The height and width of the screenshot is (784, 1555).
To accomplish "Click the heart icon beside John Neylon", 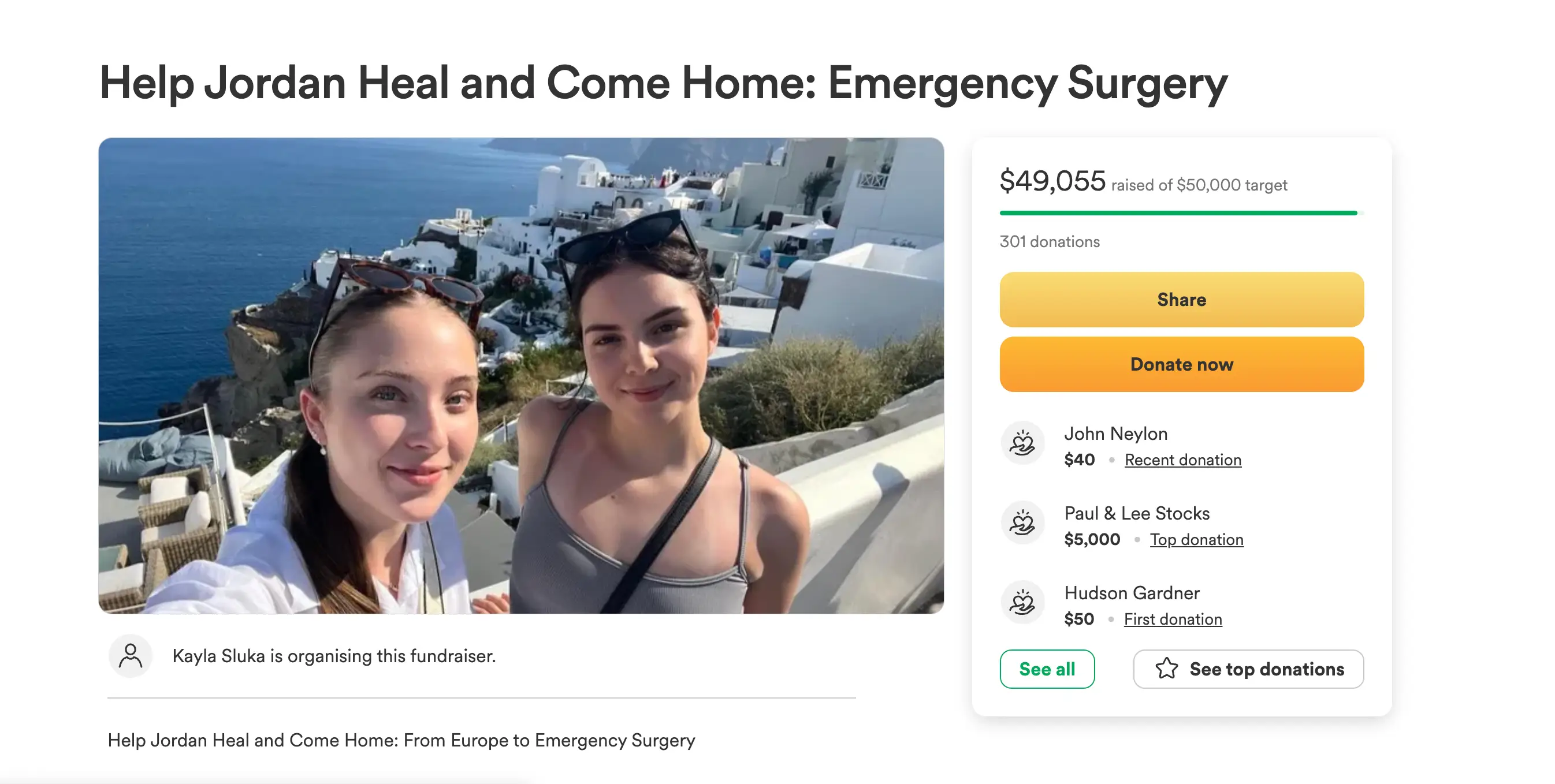I will [x=1022, y=443].
